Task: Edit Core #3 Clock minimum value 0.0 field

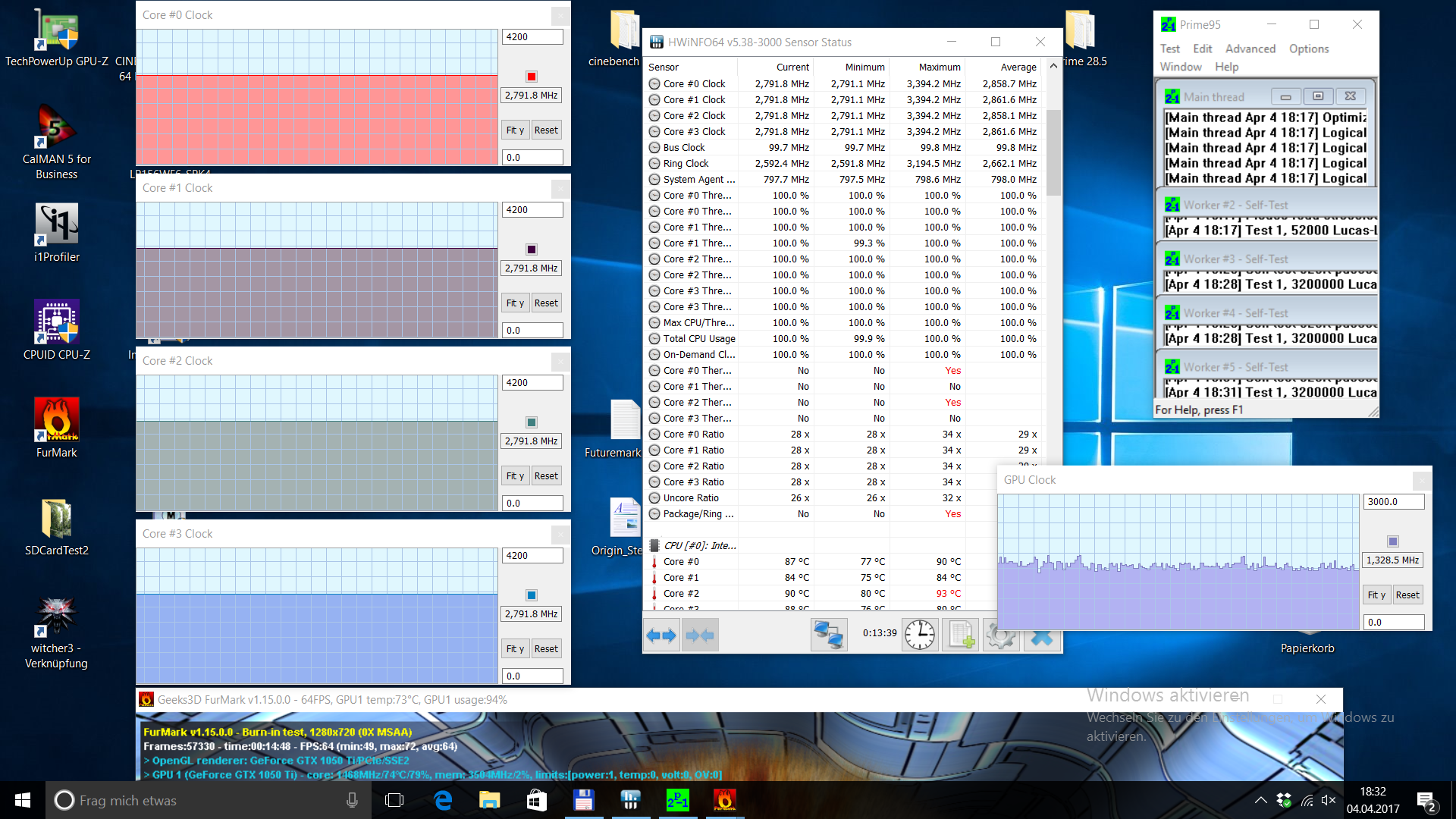Action: [x=532, y=676]
